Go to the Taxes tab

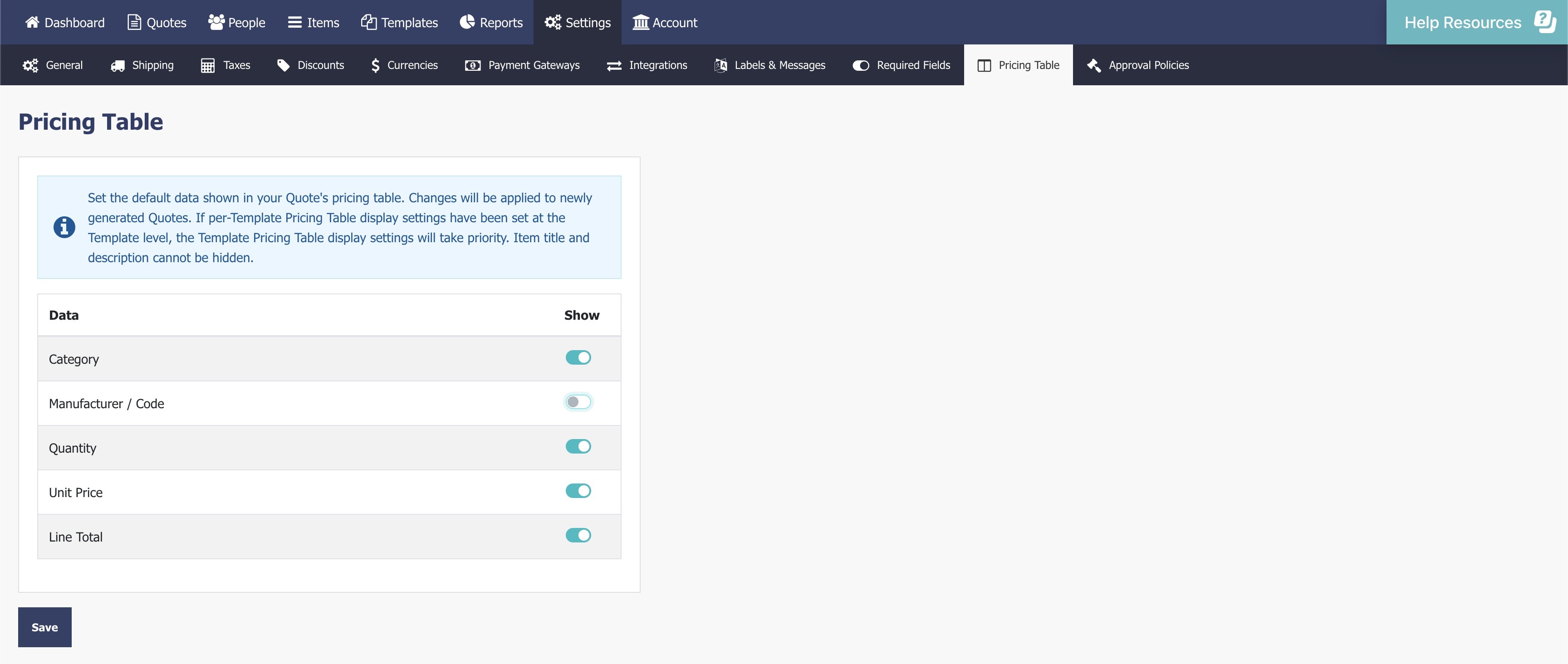click(225, 65)
